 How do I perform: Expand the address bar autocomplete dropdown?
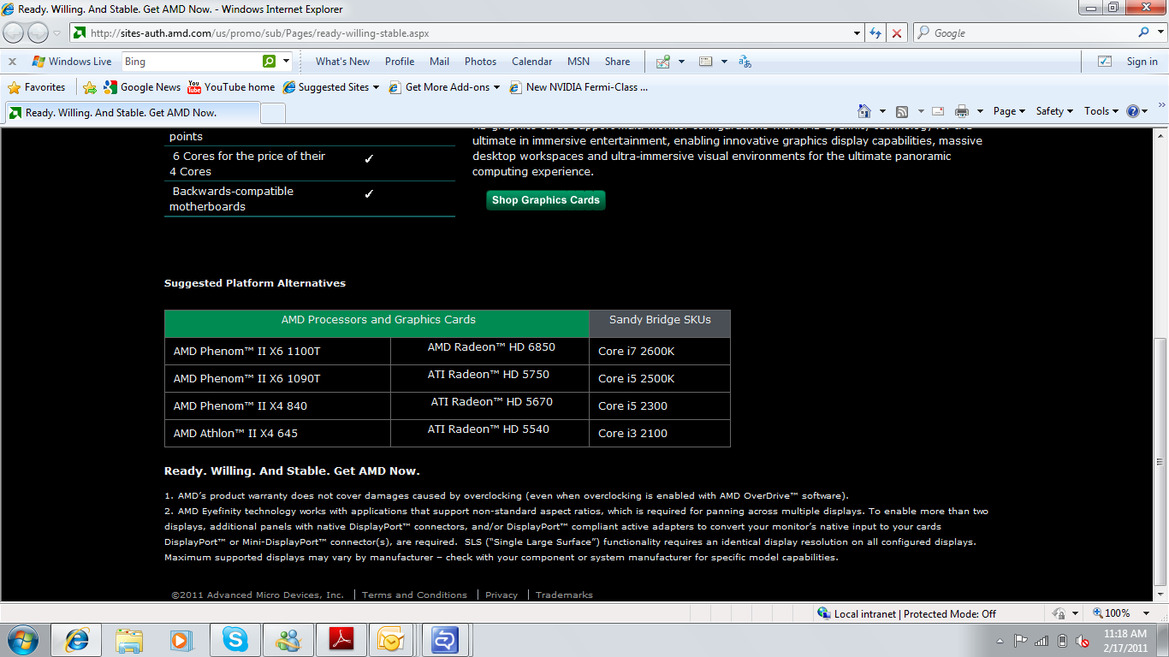tap(857, 33)
